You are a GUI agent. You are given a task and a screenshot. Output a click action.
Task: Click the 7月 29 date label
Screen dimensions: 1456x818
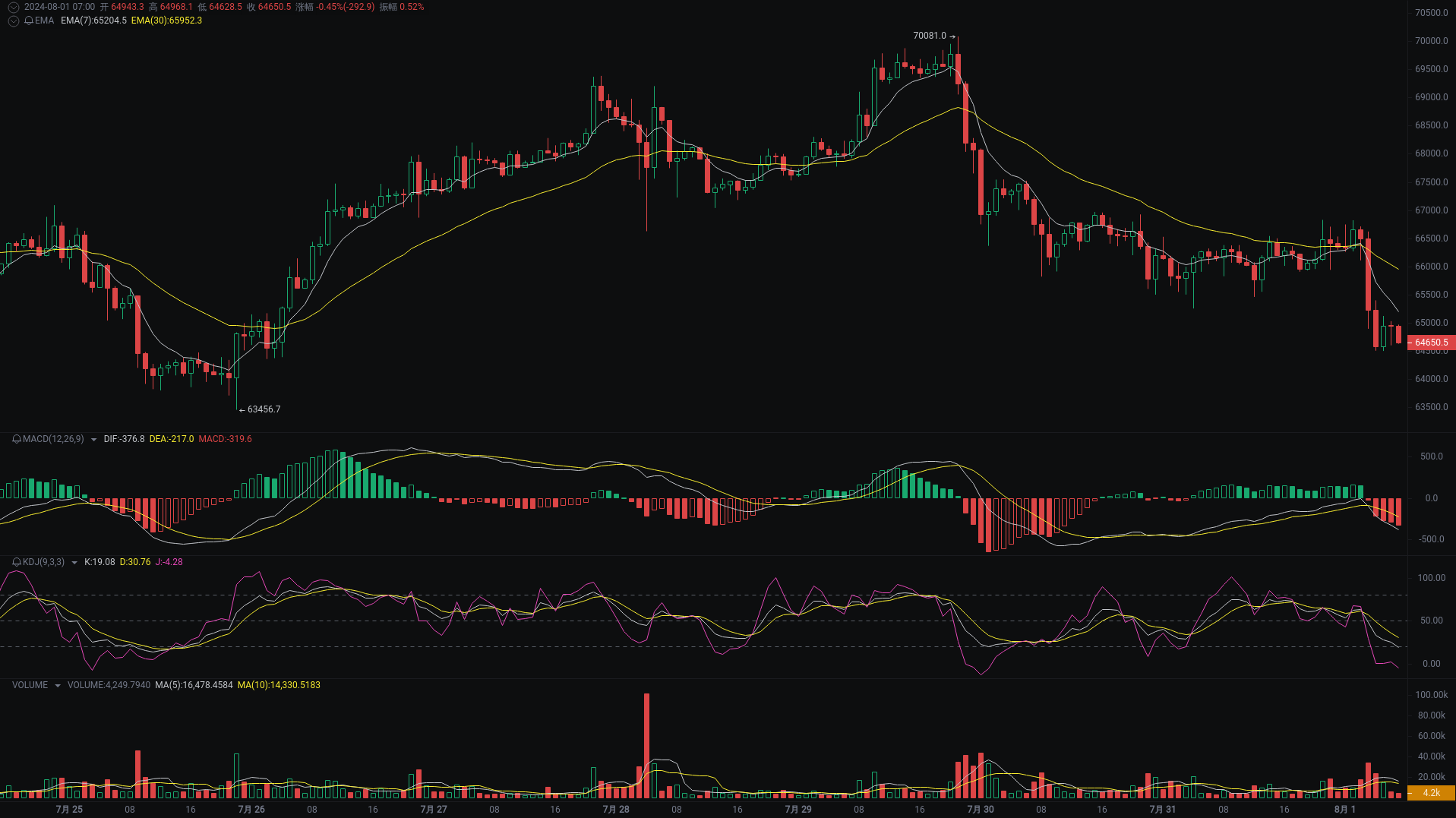[798, 810]
